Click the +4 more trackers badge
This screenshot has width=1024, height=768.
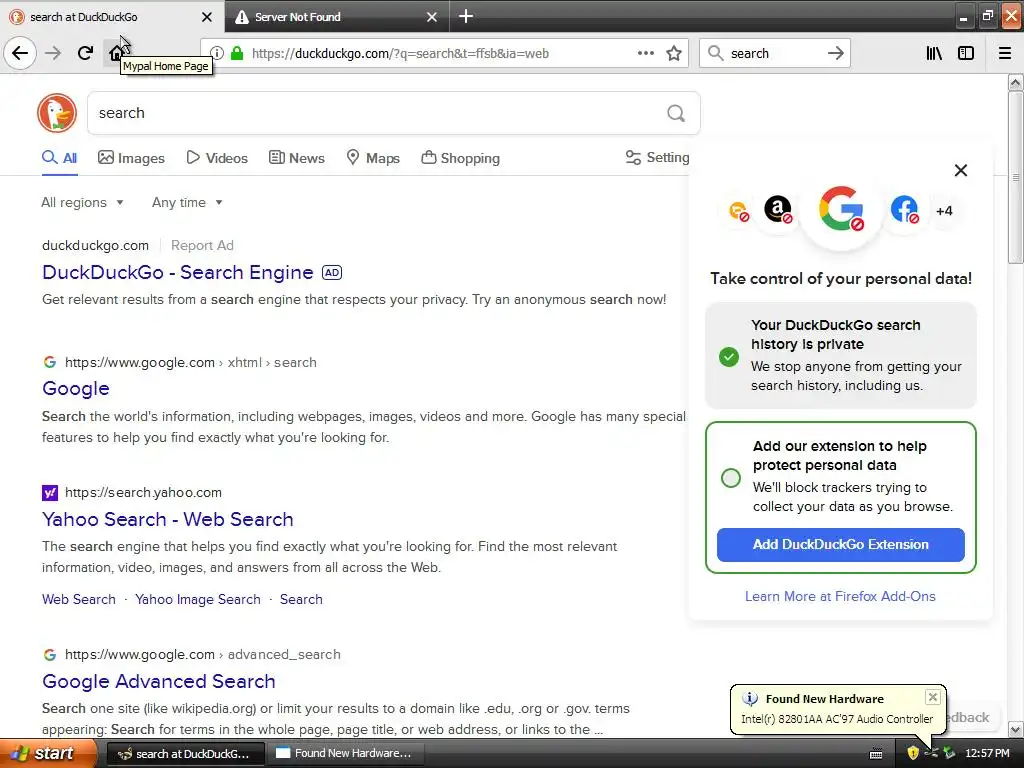(x=944, y=211)
